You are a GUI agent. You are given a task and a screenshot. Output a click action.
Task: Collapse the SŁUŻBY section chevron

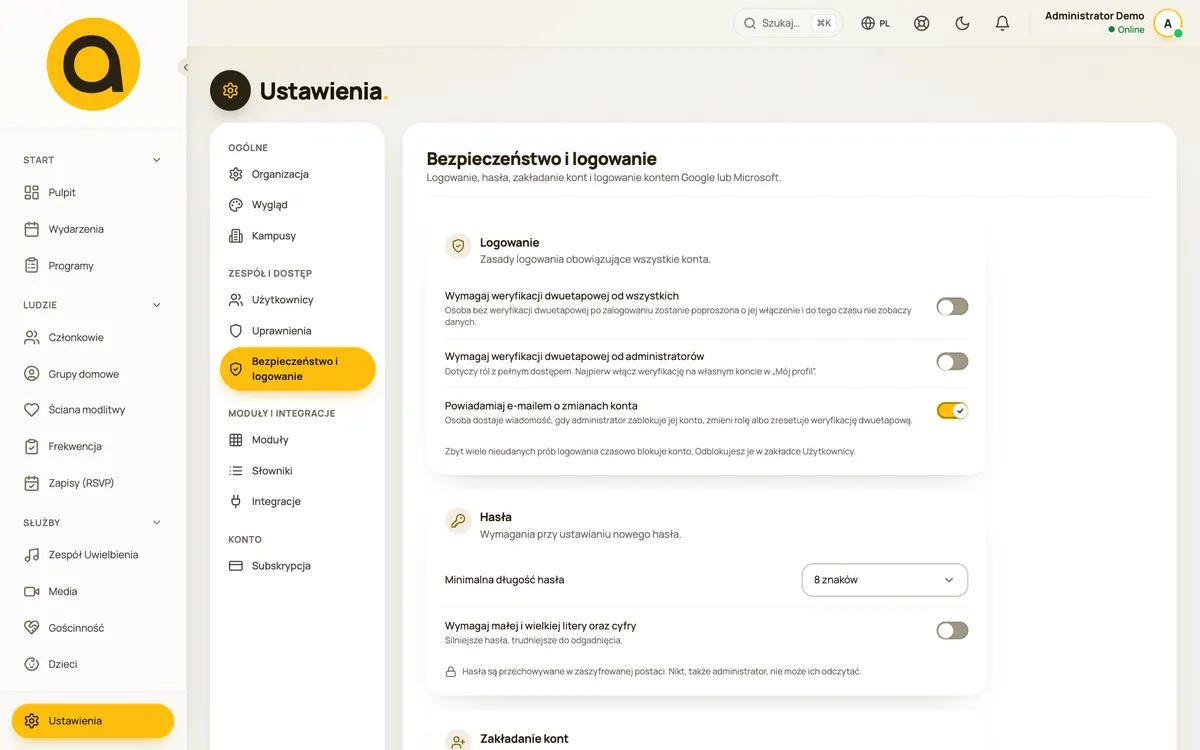click(x=156, y=523)
